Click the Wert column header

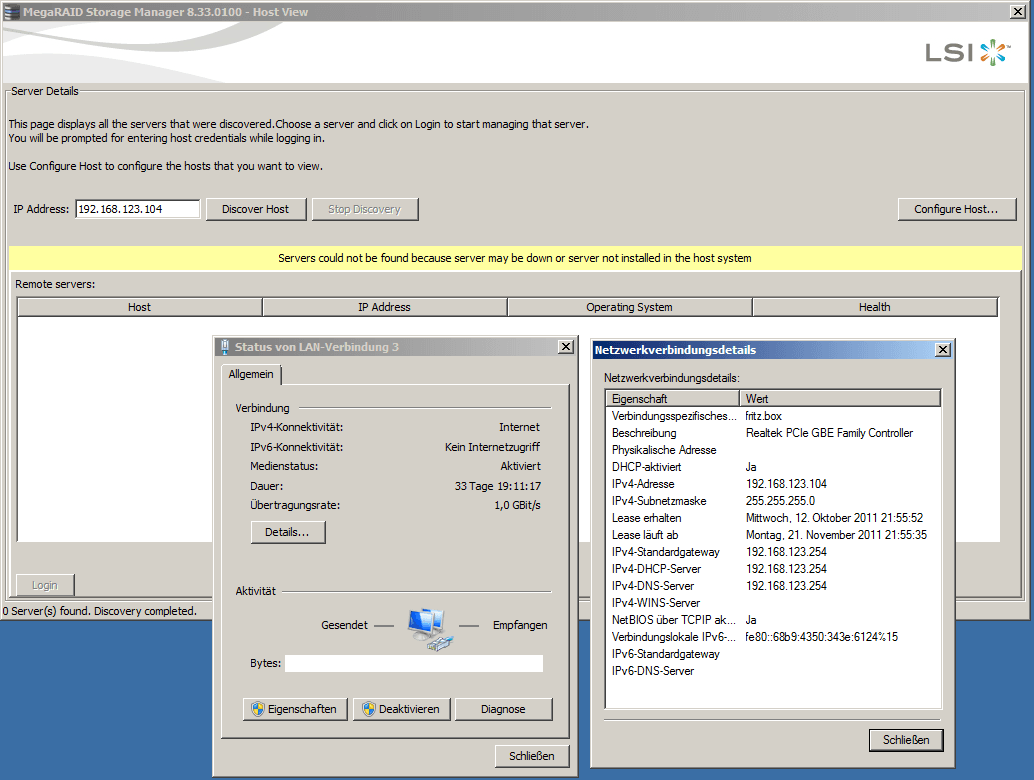click(x=839, y=399)
